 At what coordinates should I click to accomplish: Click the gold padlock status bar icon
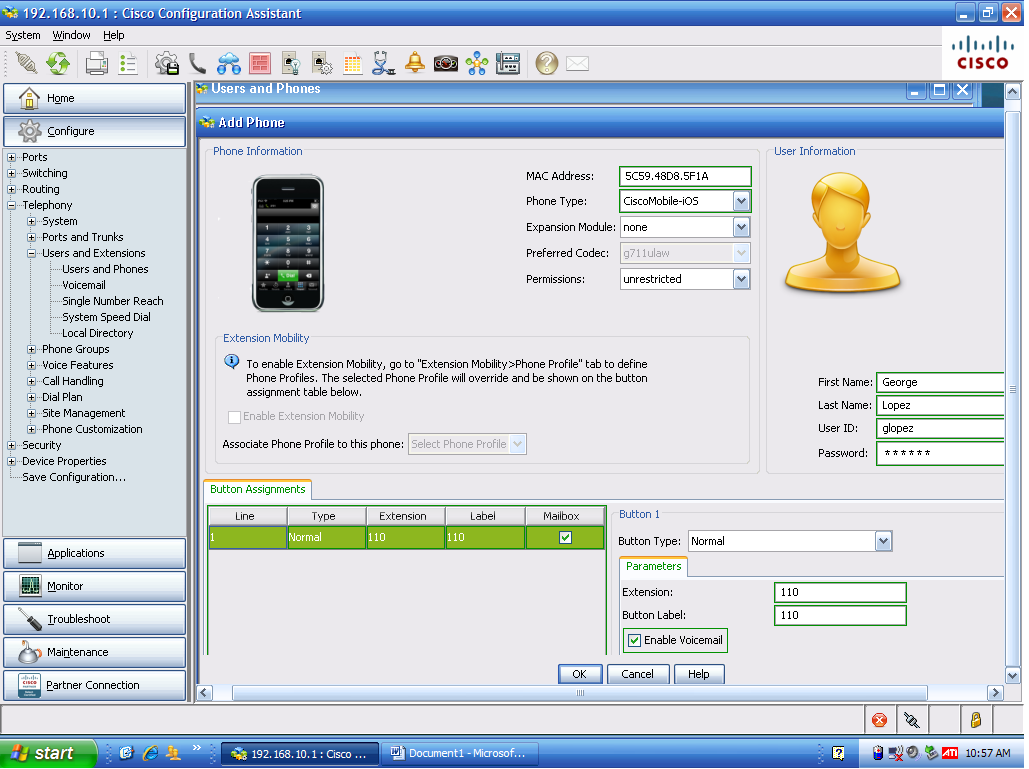(x=976, y=720)
